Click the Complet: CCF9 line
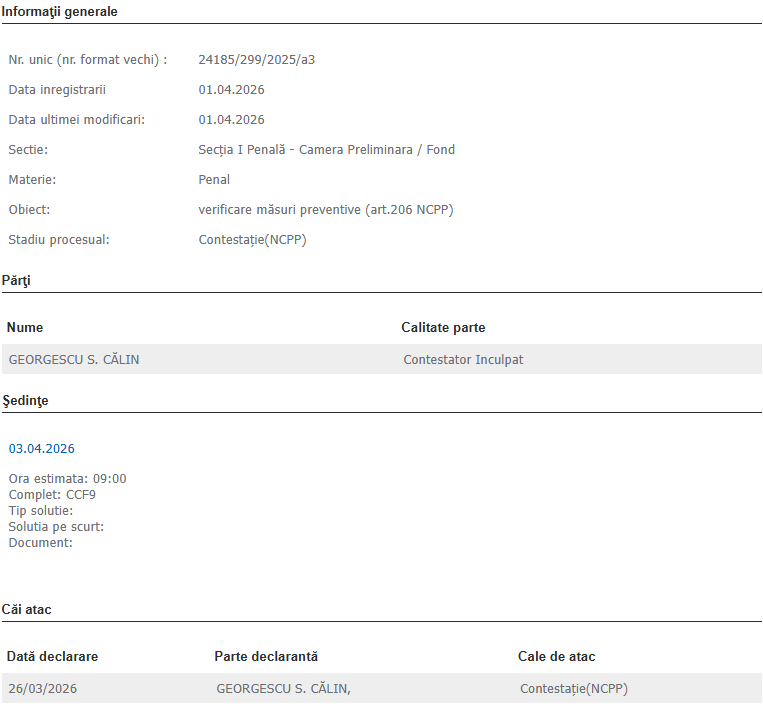Screen dimensions: 763x723 click(x=52, y=495)
